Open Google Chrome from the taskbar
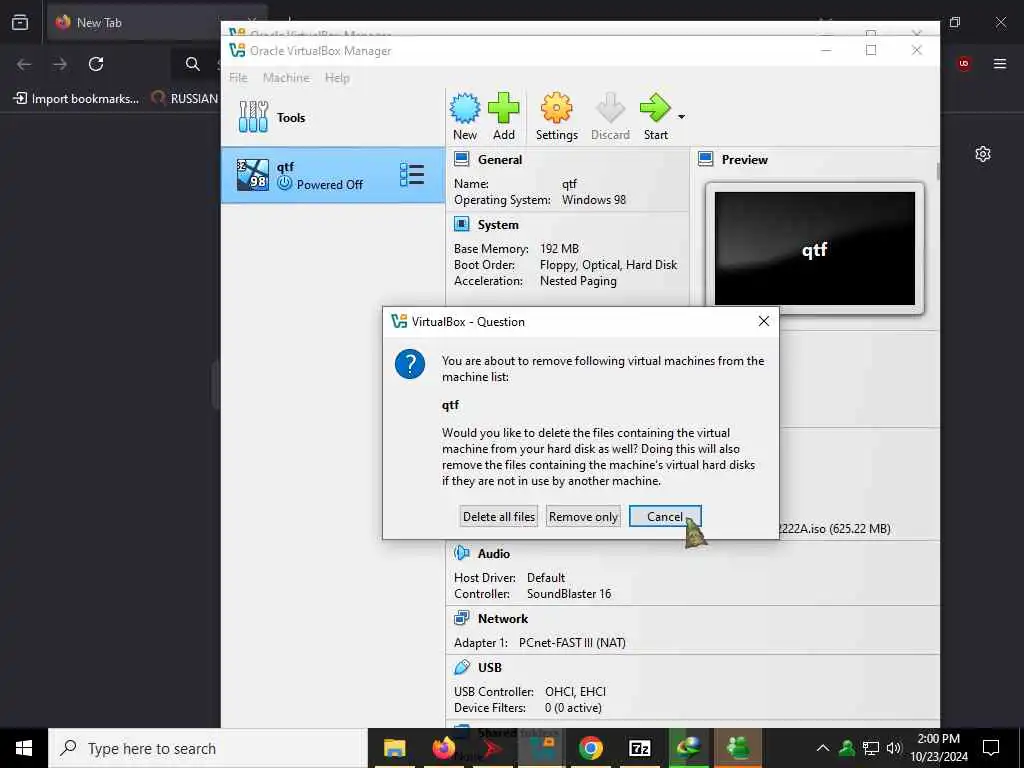The image size is (1024, 768). point(590,748)
